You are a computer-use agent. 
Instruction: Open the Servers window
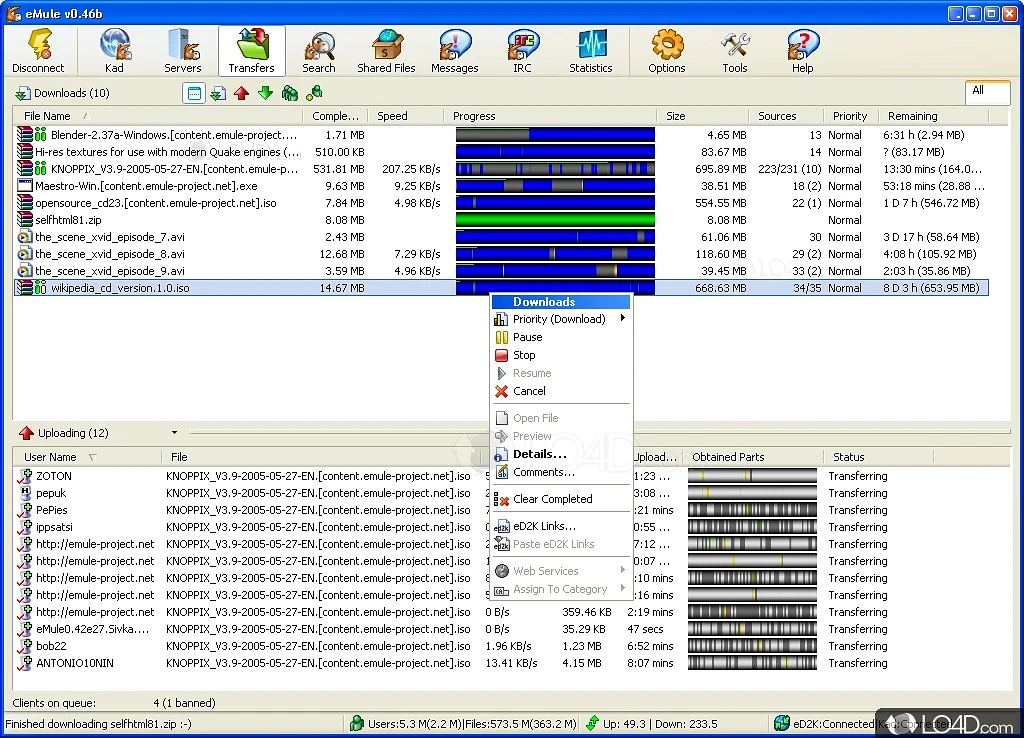(183, 50)
